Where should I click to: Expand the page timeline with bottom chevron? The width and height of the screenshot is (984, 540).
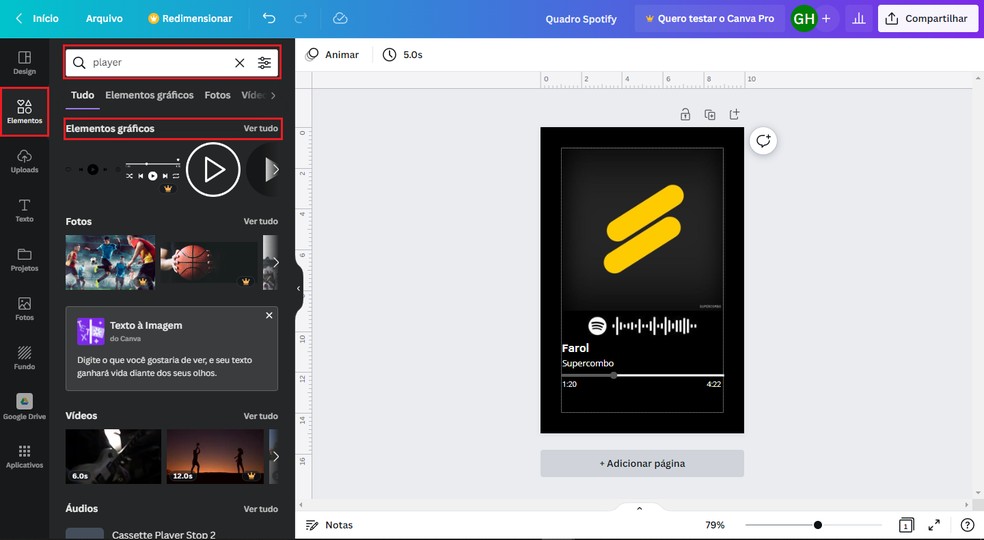pyautogui.click(x=639, y=508)
